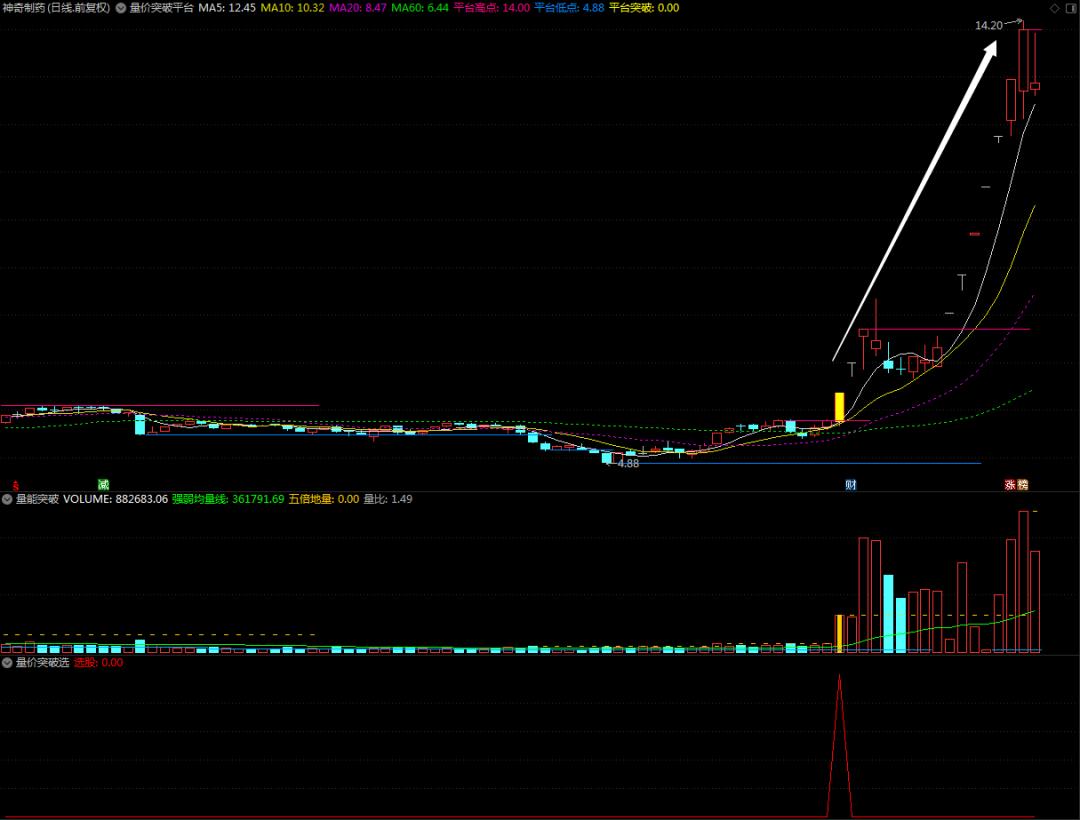The image size is (1080, 820).
Task: Select the MA60: 6.44 label
Action: (419, 8)
